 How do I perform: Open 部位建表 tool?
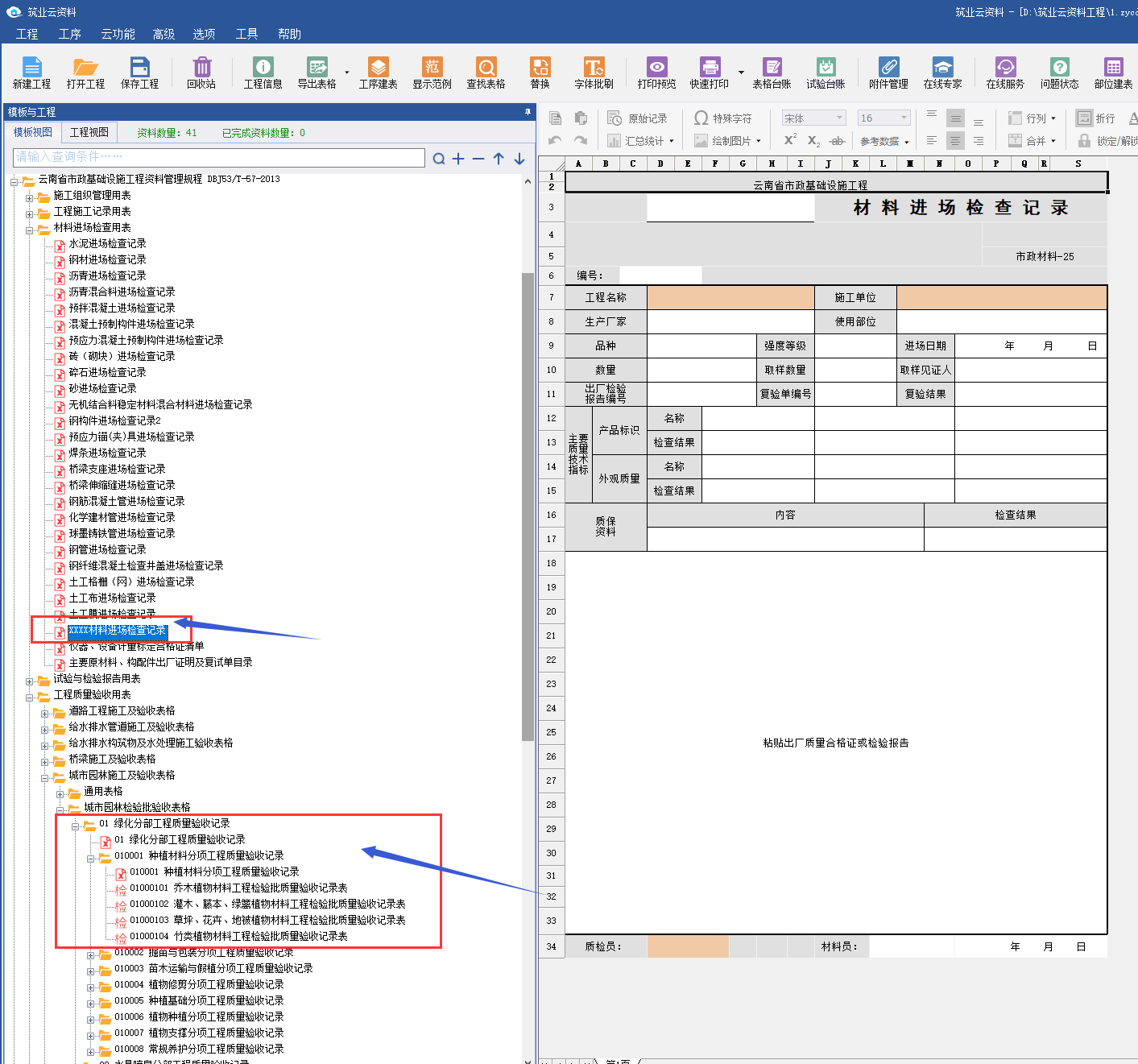(x=1113, y=72)
